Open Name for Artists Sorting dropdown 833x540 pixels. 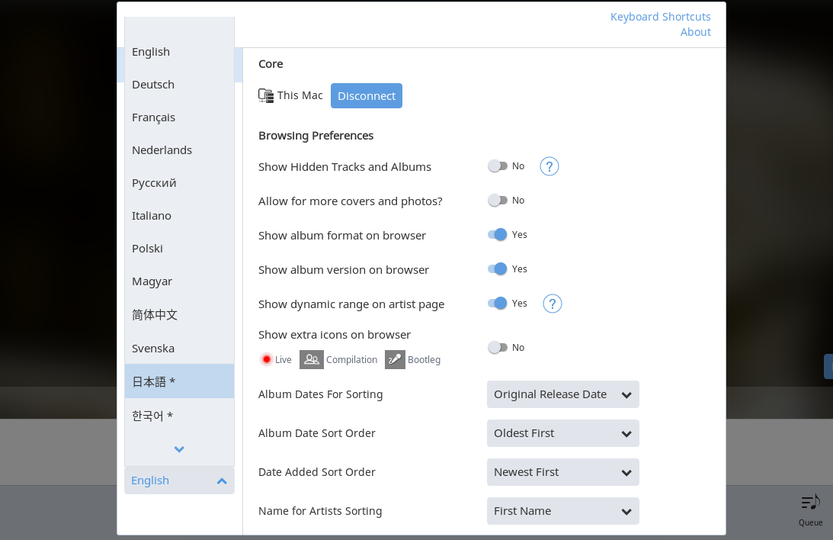pos(563,511)
